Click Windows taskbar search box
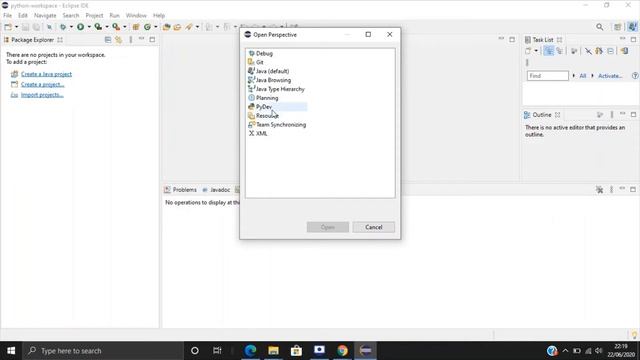The width and height of the screenshot is (640, 360). (102, 351)
